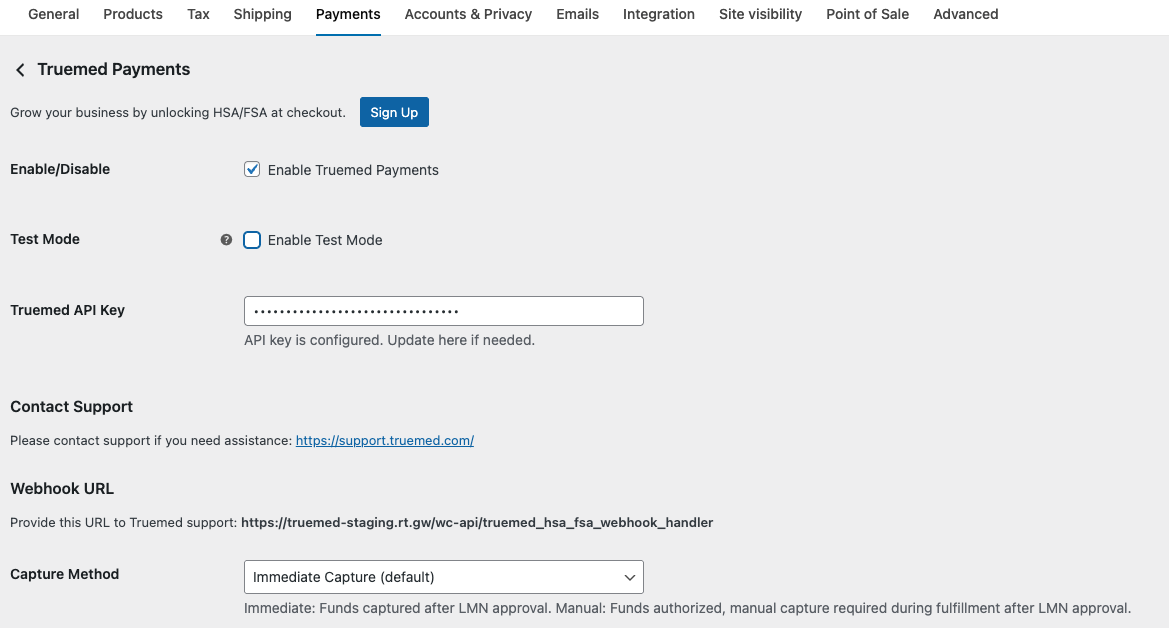Switch to the General settings tab
The image size is (1169, 628).
53,14
